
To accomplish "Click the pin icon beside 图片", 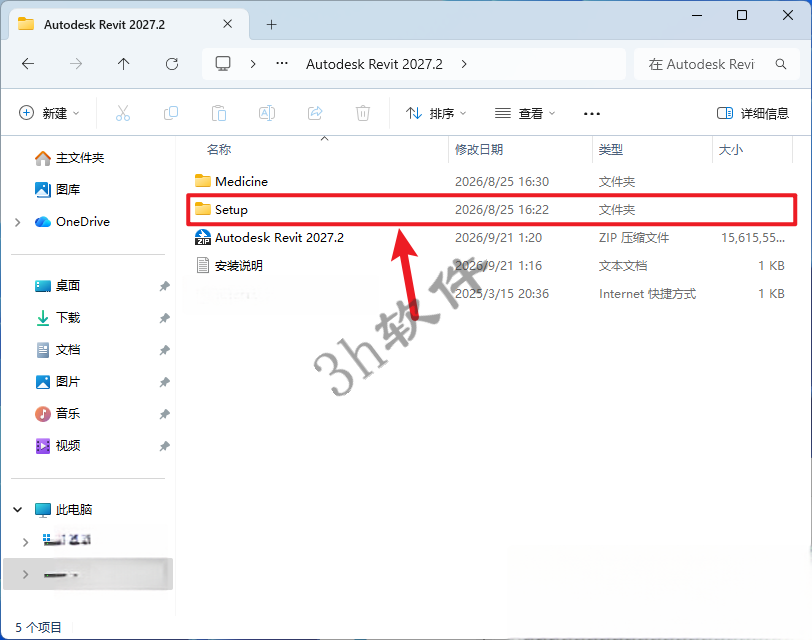I will (x=164, y=382).
